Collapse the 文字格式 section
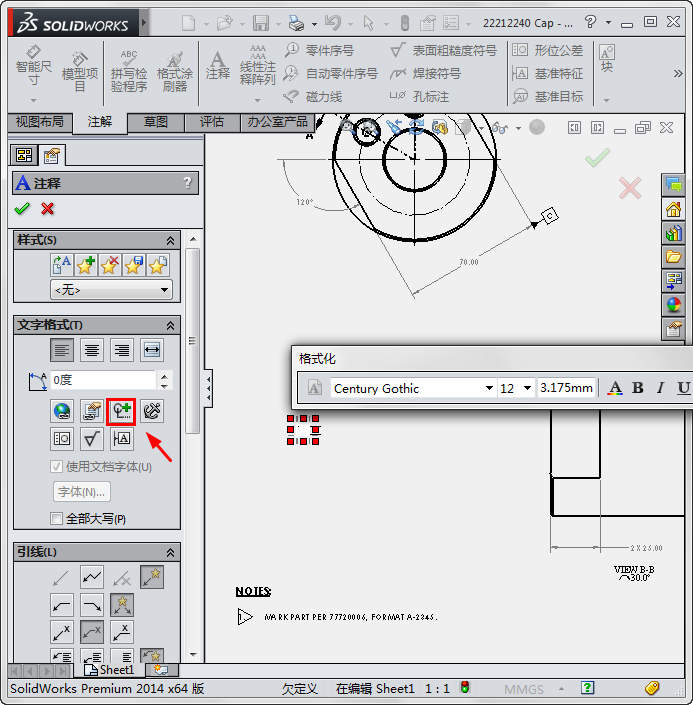This screenshot has width=693, height=705. [170, 325]
